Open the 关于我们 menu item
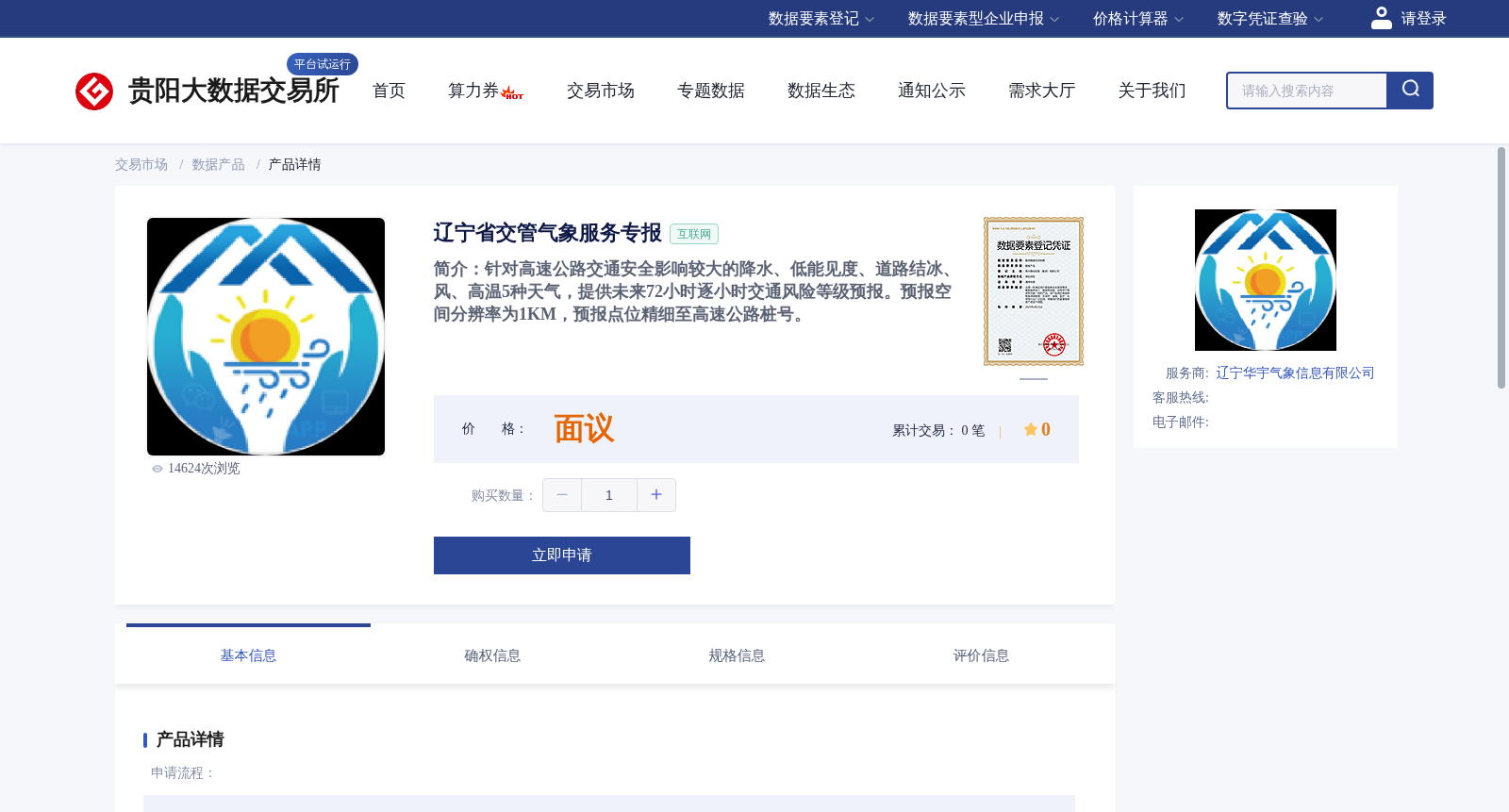1509x812 pixels. pos(1152,91)
